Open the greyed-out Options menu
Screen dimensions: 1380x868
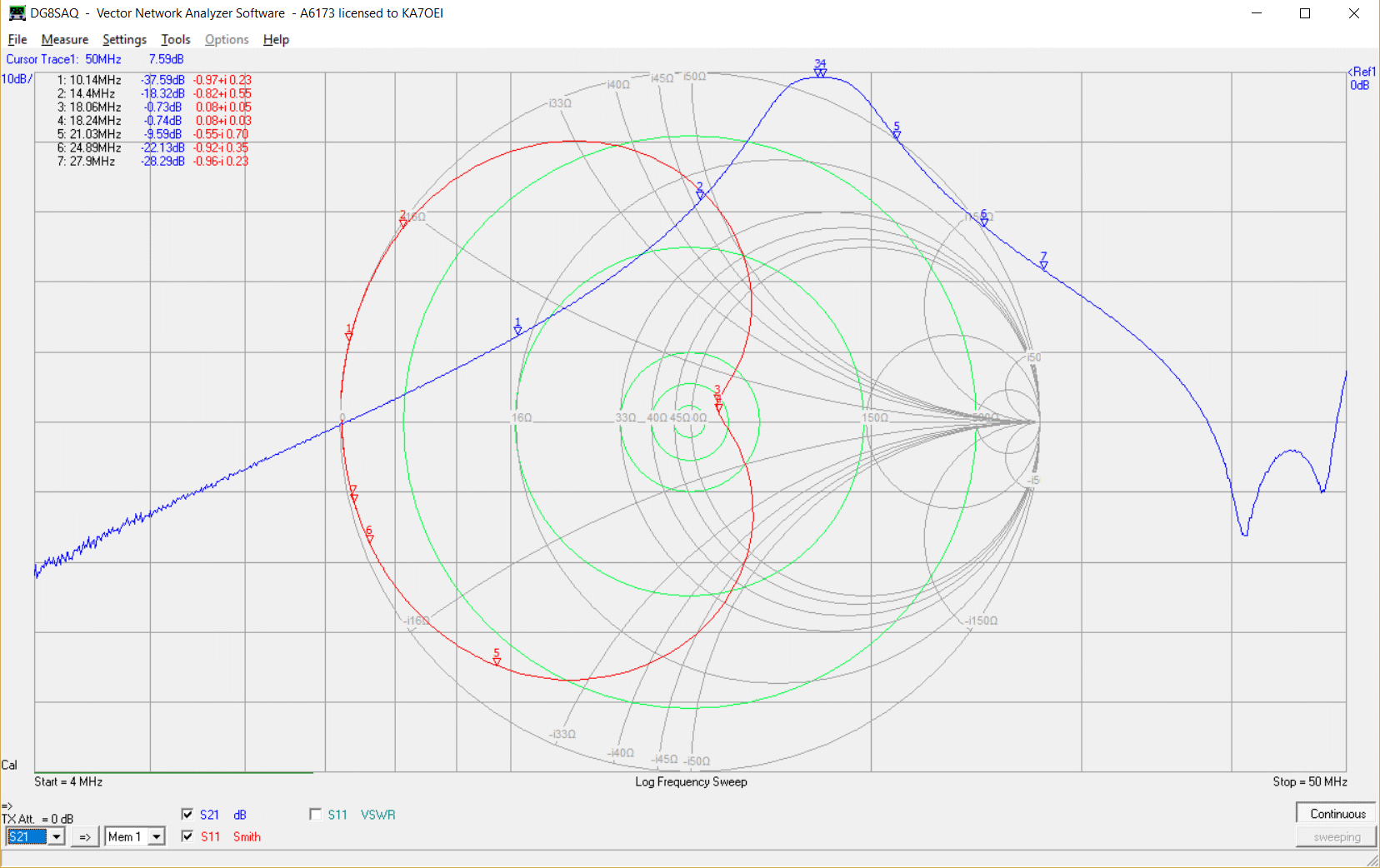coord(227,39)
